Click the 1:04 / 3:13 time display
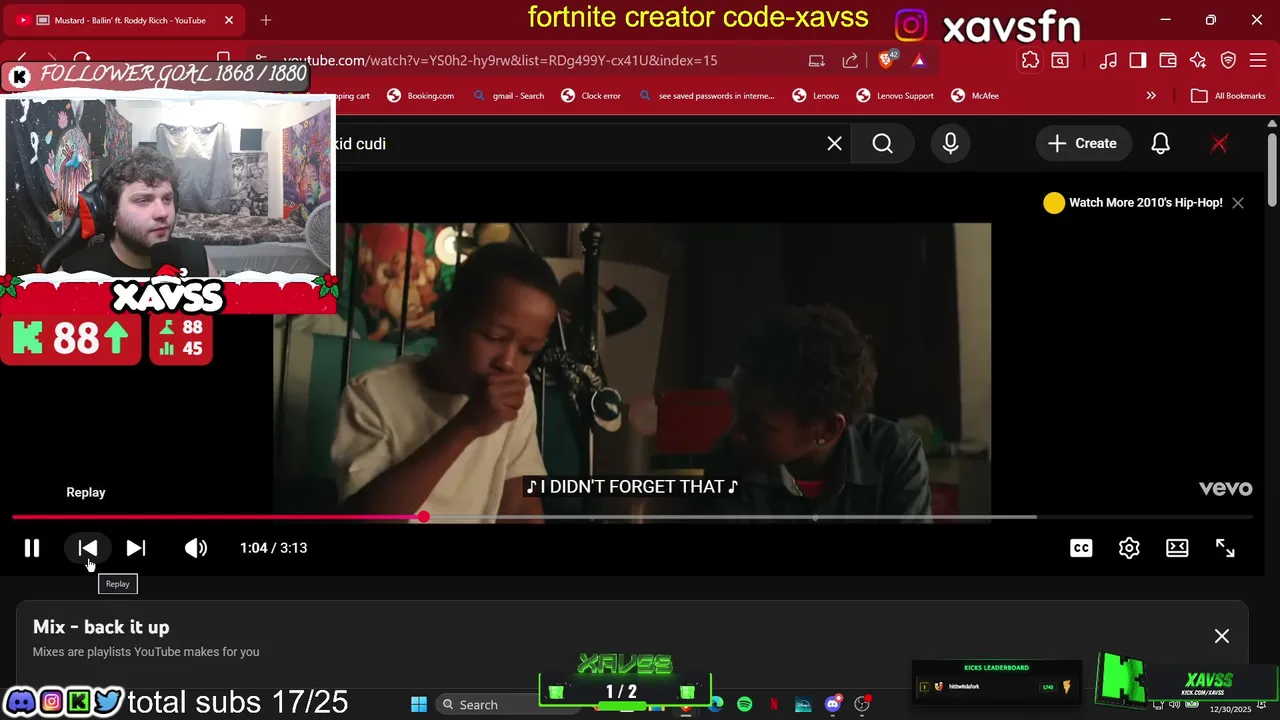This screenshot has height=720, width=1280. (x=273, y=548)
